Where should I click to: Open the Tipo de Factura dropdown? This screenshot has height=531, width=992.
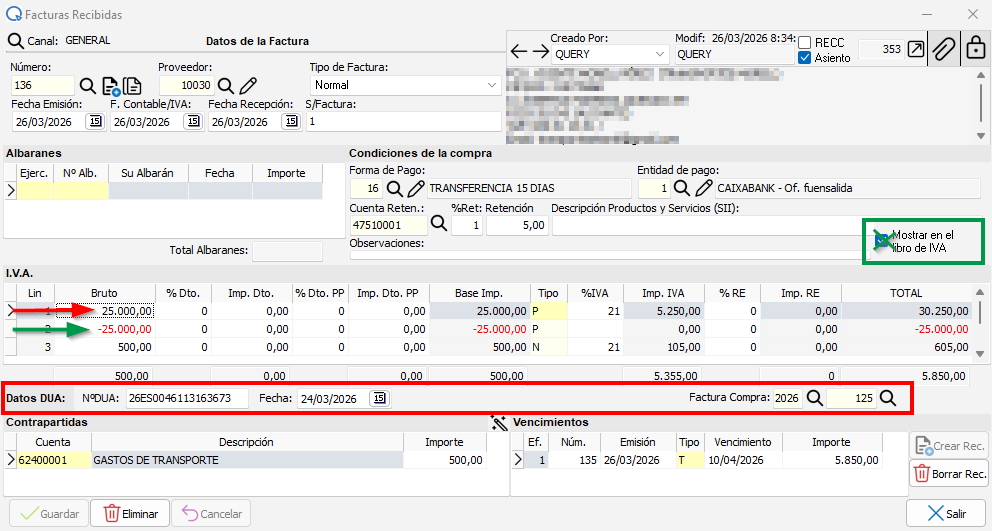tap(492, 85)
